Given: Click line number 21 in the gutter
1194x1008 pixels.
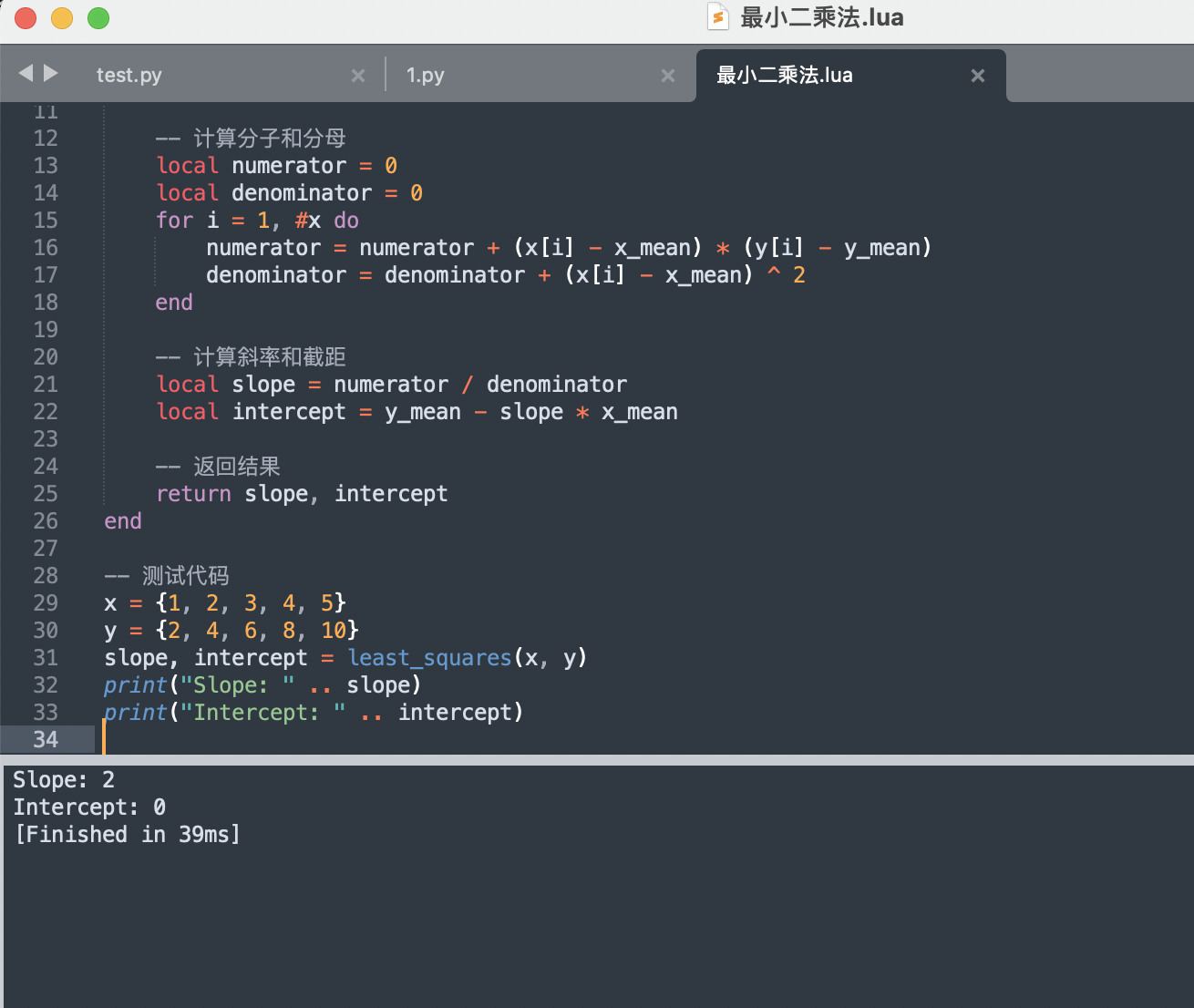Looking at the screenshot, I should (46, 385).
